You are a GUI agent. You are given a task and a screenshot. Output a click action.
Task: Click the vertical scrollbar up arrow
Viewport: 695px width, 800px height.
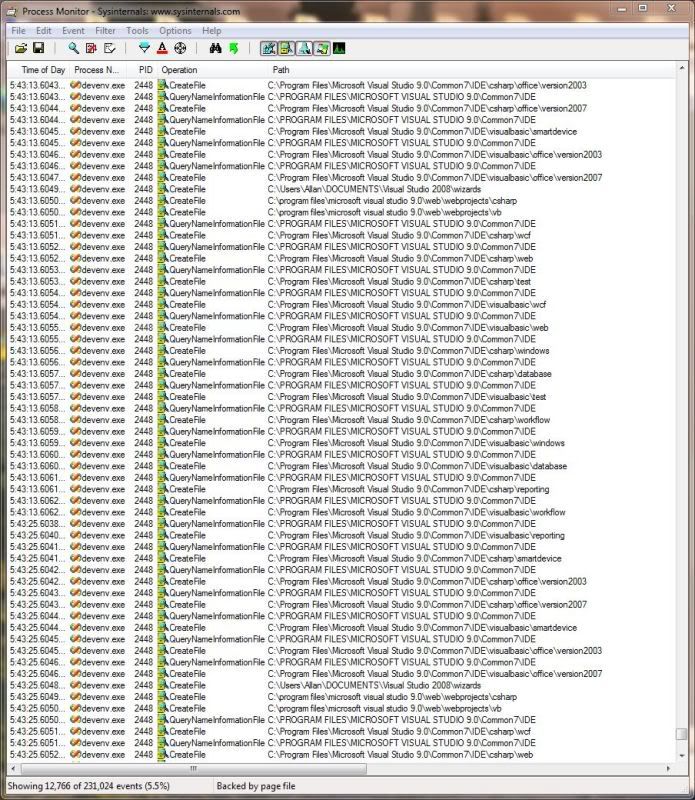[682, 68]
